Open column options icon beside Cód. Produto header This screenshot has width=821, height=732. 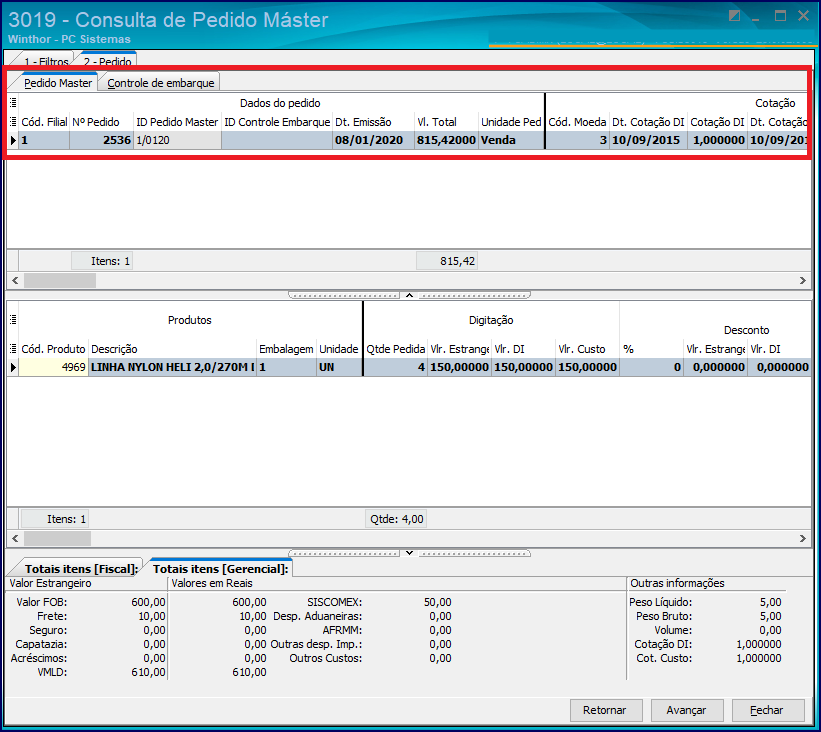point(13,349)
